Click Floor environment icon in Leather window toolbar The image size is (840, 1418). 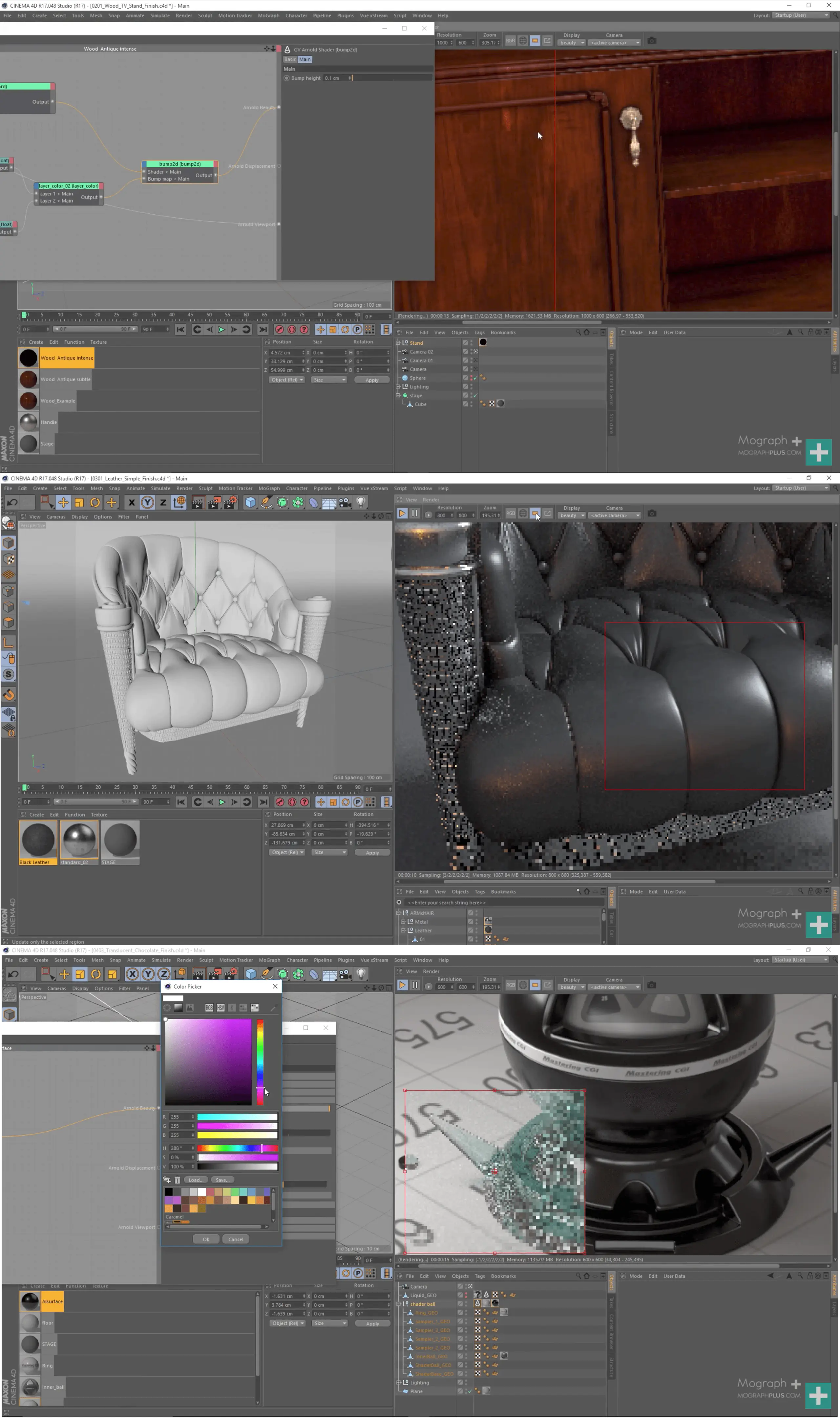(329, 502)
